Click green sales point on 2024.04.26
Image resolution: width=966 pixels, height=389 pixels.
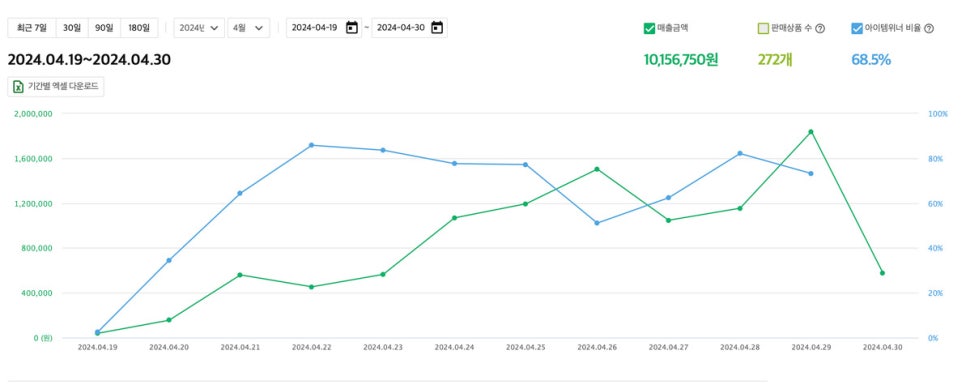(x=597, y=169)
